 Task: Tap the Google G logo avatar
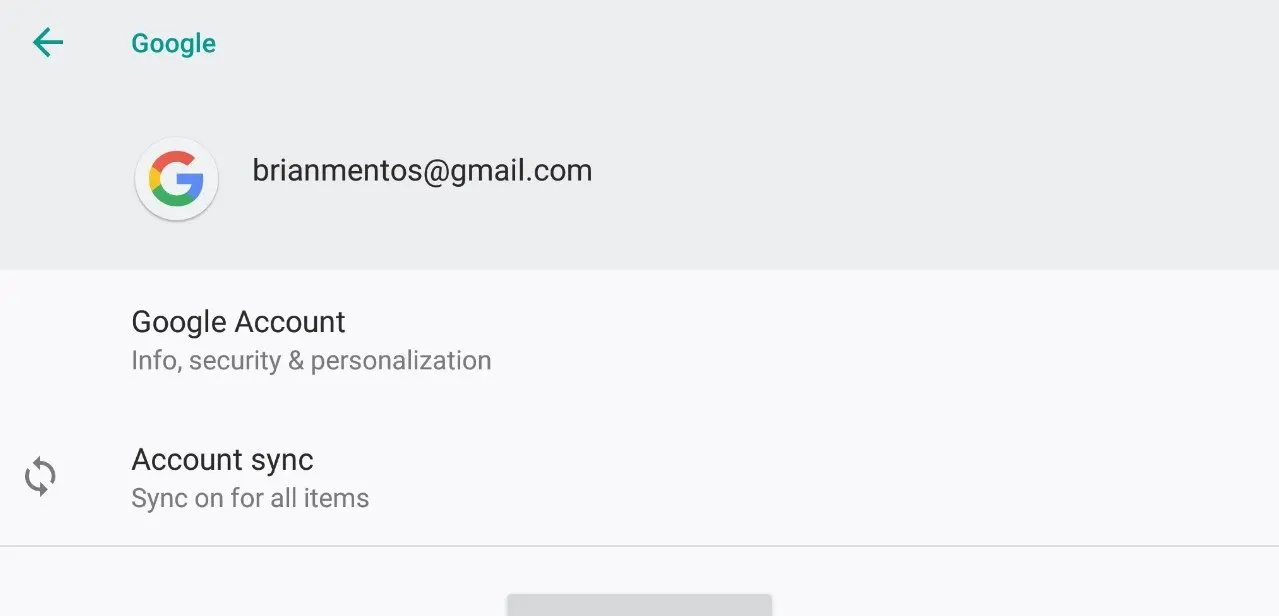(x=176, y=180)
